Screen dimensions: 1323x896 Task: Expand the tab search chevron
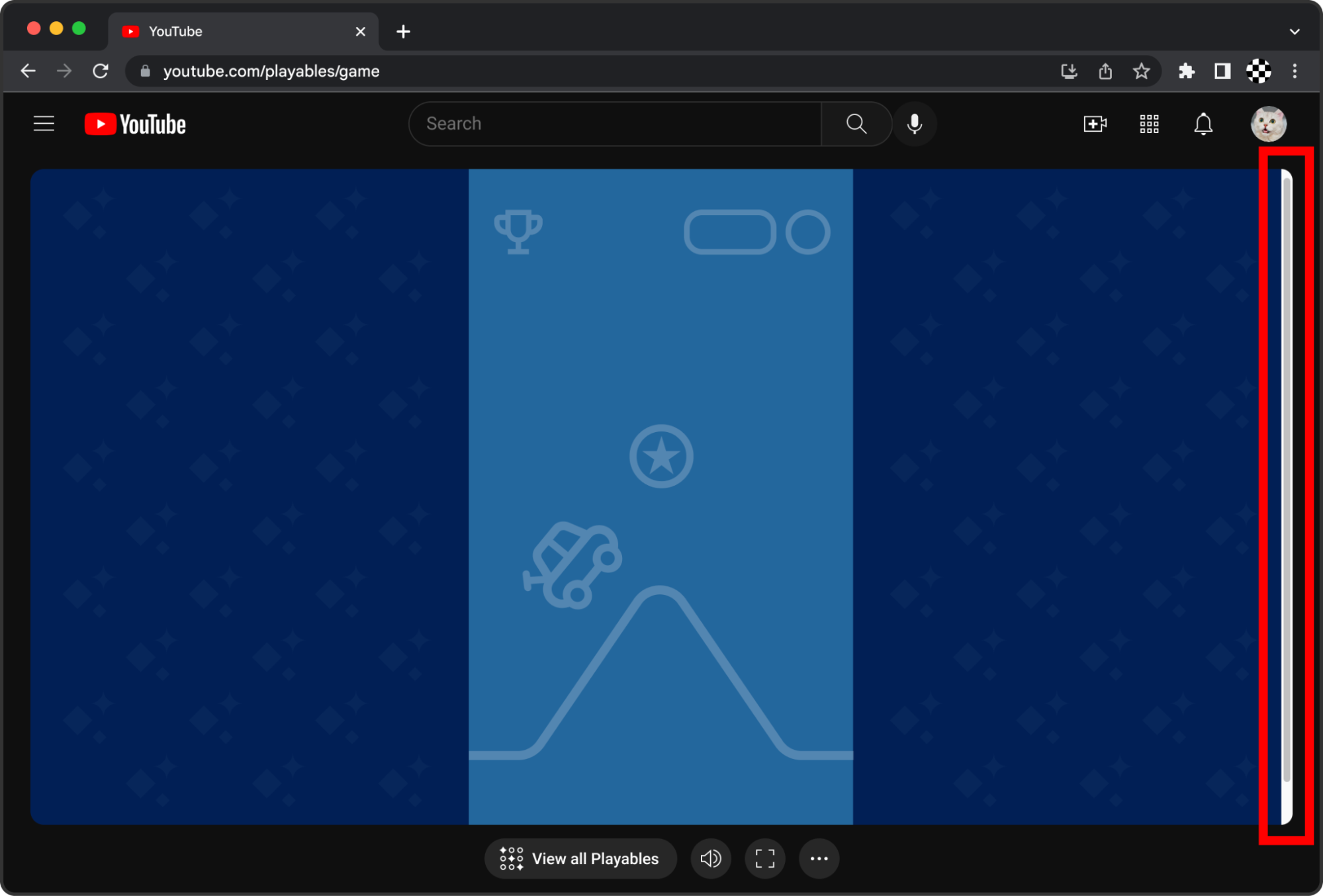point(1295,31)
